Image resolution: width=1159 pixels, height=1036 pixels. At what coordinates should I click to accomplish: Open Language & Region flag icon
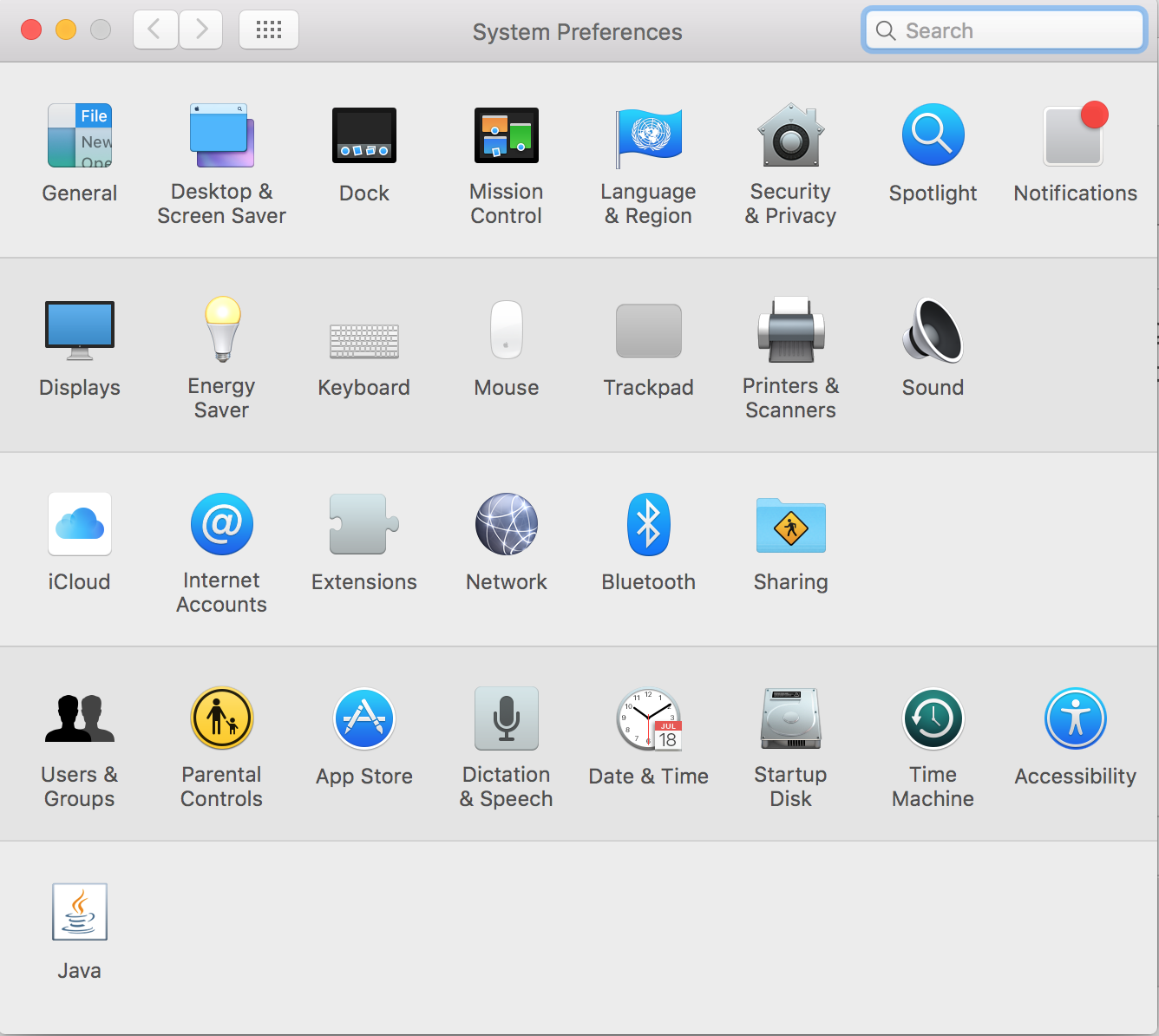point(649,137)
